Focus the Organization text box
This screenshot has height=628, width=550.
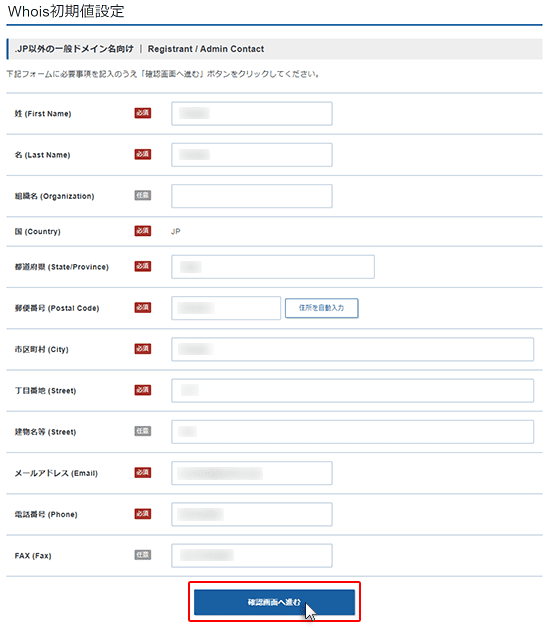252,196
